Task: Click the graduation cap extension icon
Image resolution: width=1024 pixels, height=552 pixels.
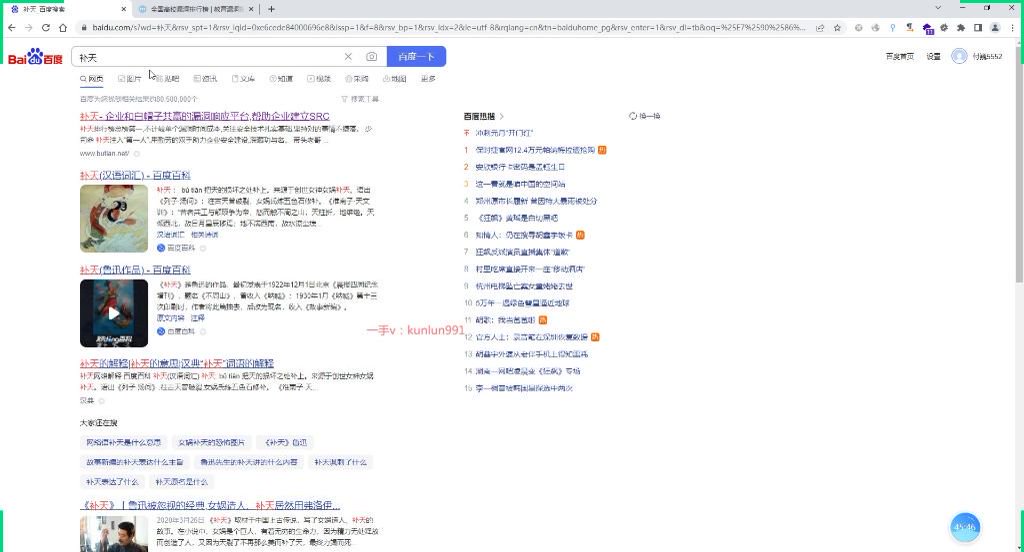Action: pyautogui.click(x=927, y=28)
